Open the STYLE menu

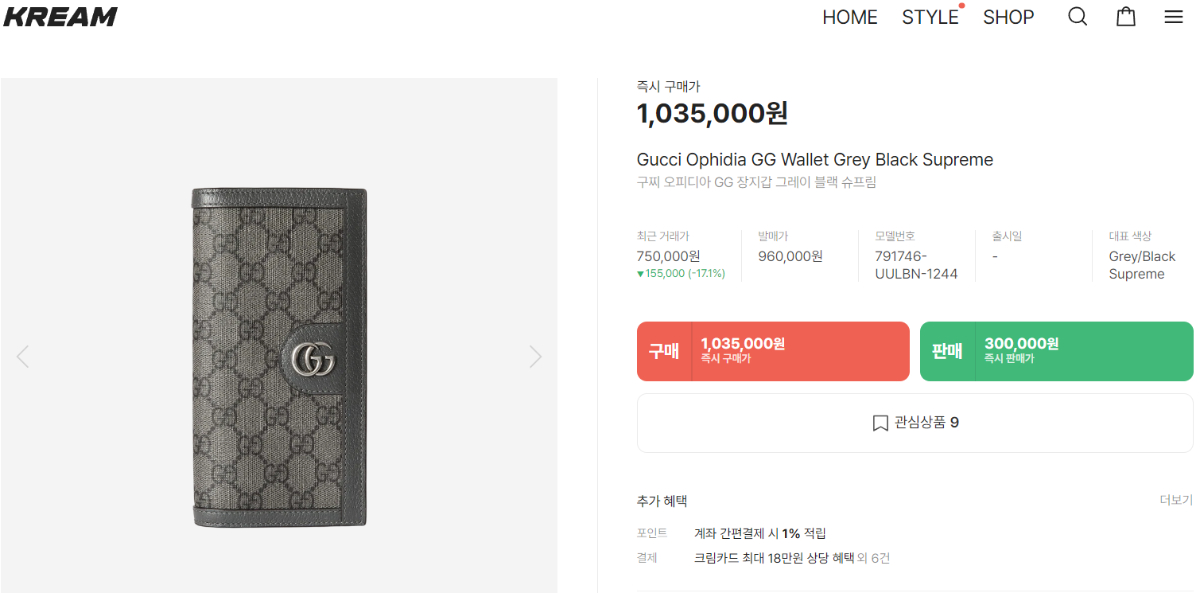(930, 18)
